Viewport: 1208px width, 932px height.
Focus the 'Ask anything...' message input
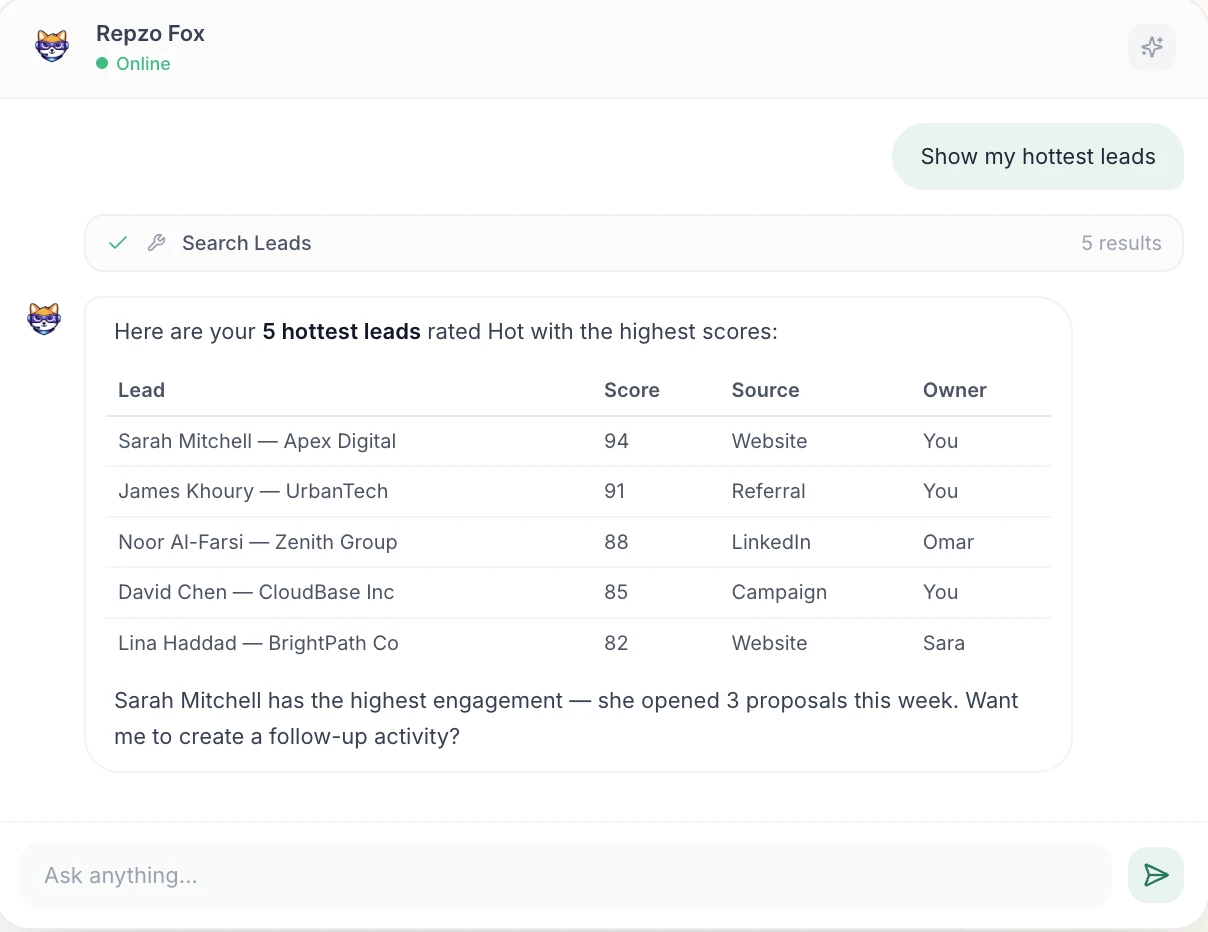click(566, 875)
